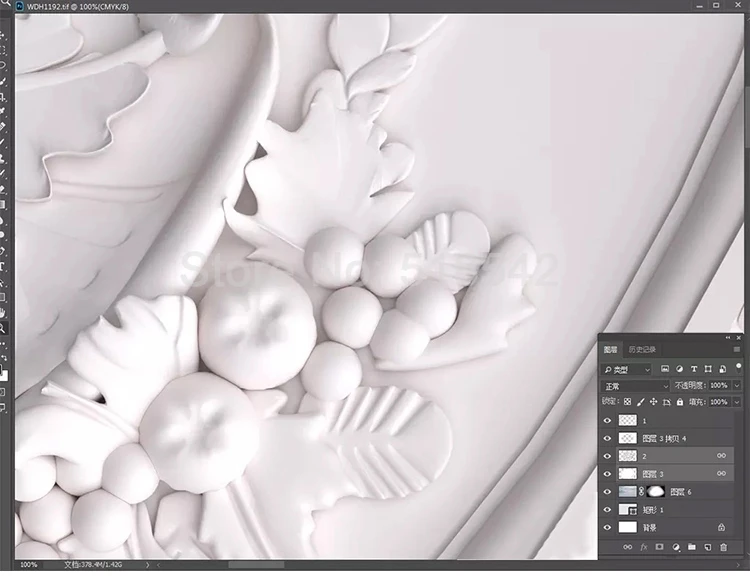Filter layers by shape layer icon
The height and width of the screenshot is (581, 750).
[x=708, y=369]
